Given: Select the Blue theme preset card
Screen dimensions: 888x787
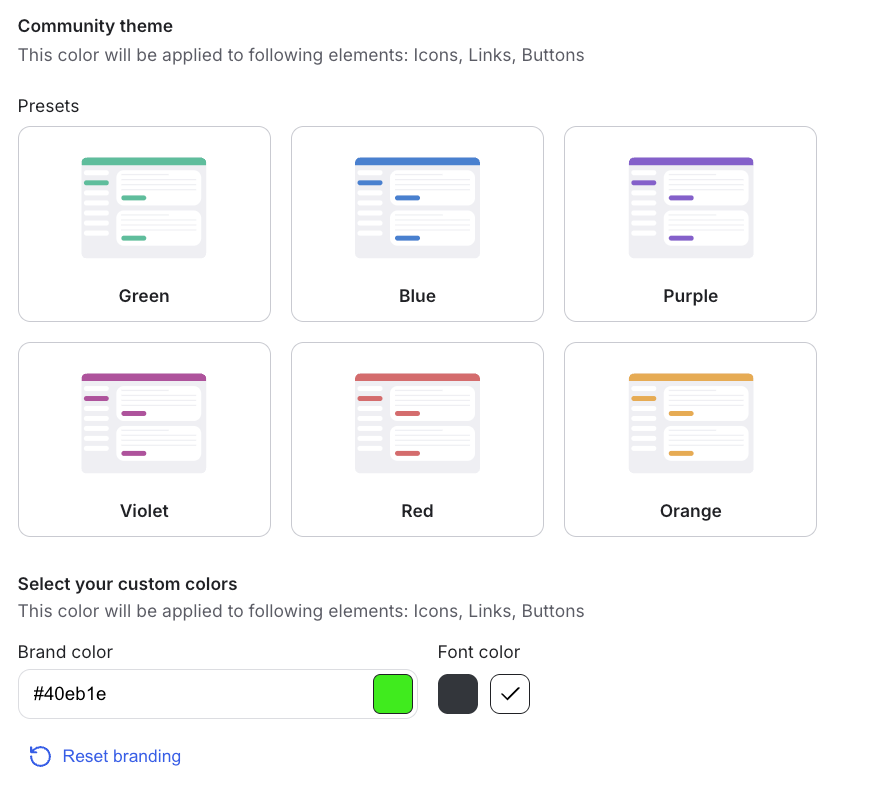Looking at the screenshot, I should click(x=417, y=224).
